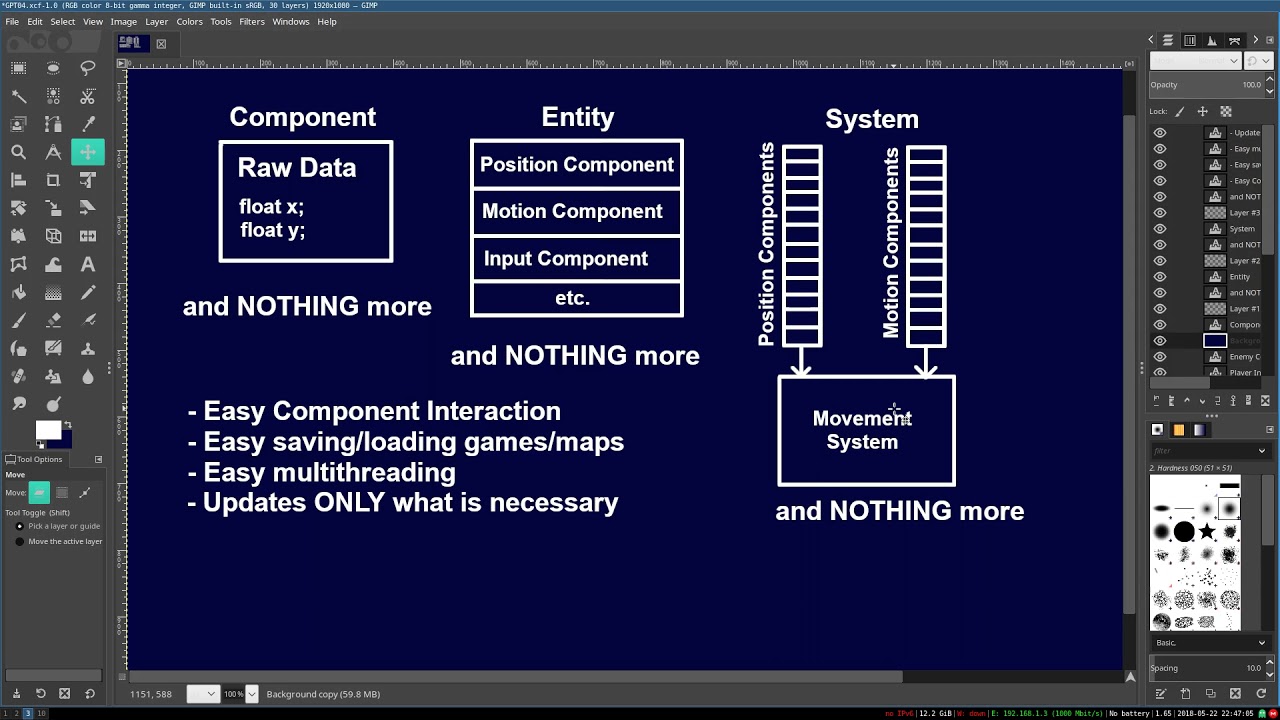Open the Windows menu
The width and height of the screenshot is (1280, 720).
pyautogui.click(x=291, y=21)
